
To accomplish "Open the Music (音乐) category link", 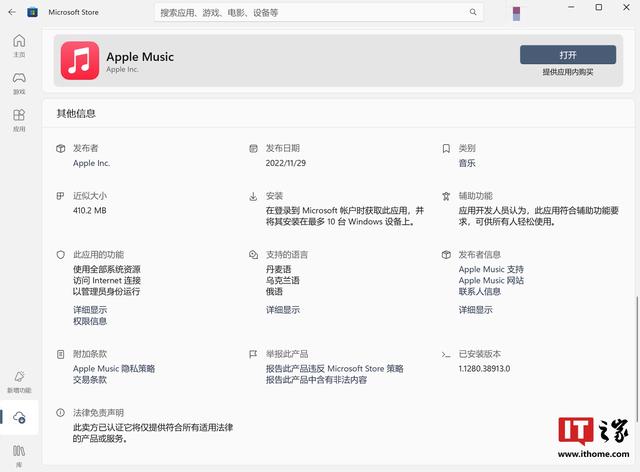I will pos(467,163).
